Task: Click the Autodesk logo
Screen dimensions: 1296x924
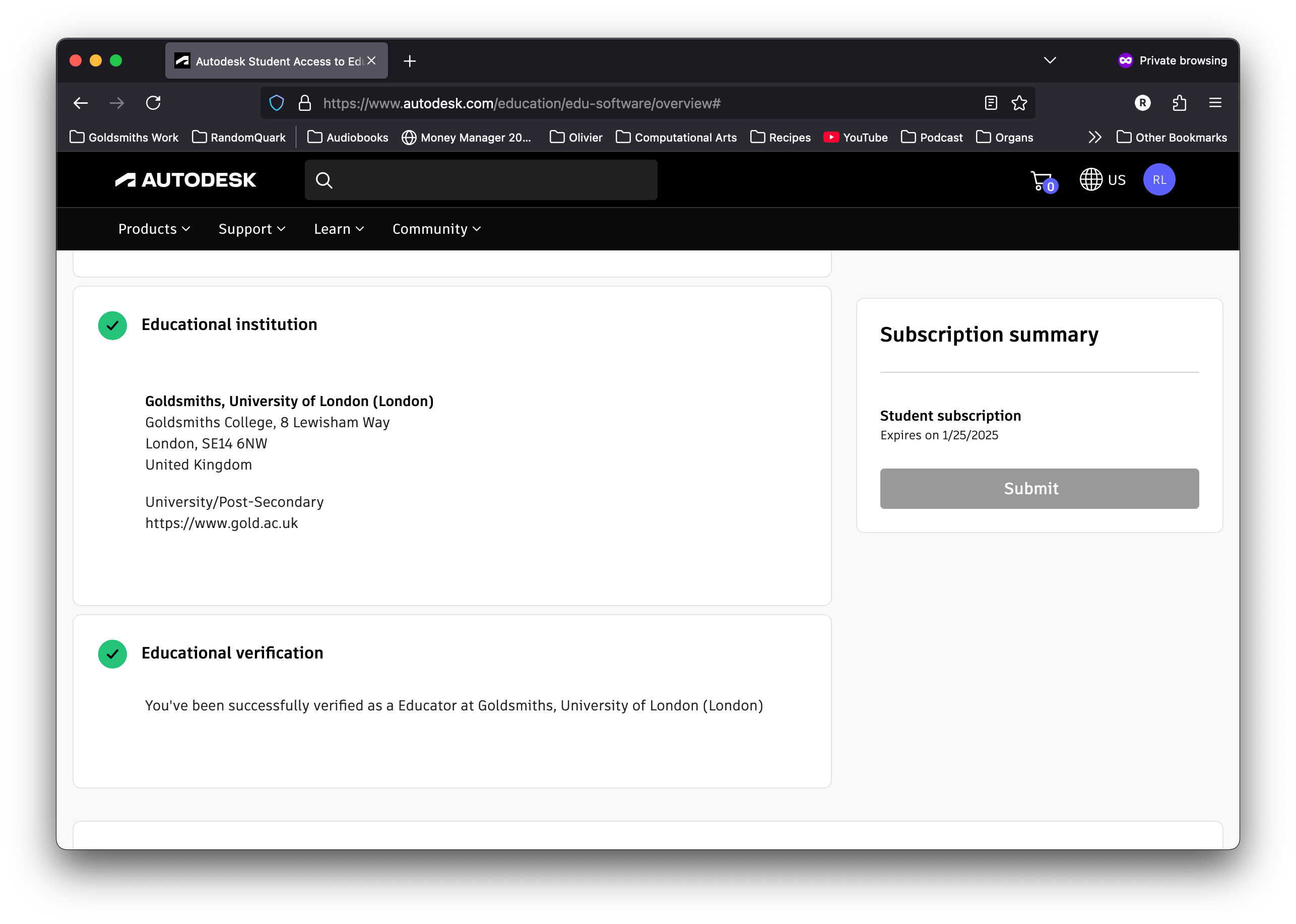Action: click(x=185, y=180)
